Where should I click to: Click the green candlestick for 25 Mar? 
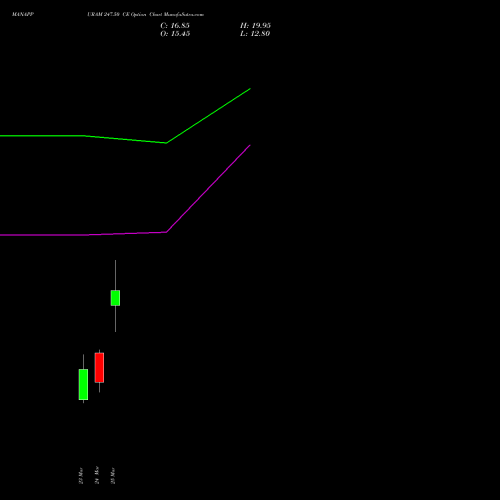[115, 298]
